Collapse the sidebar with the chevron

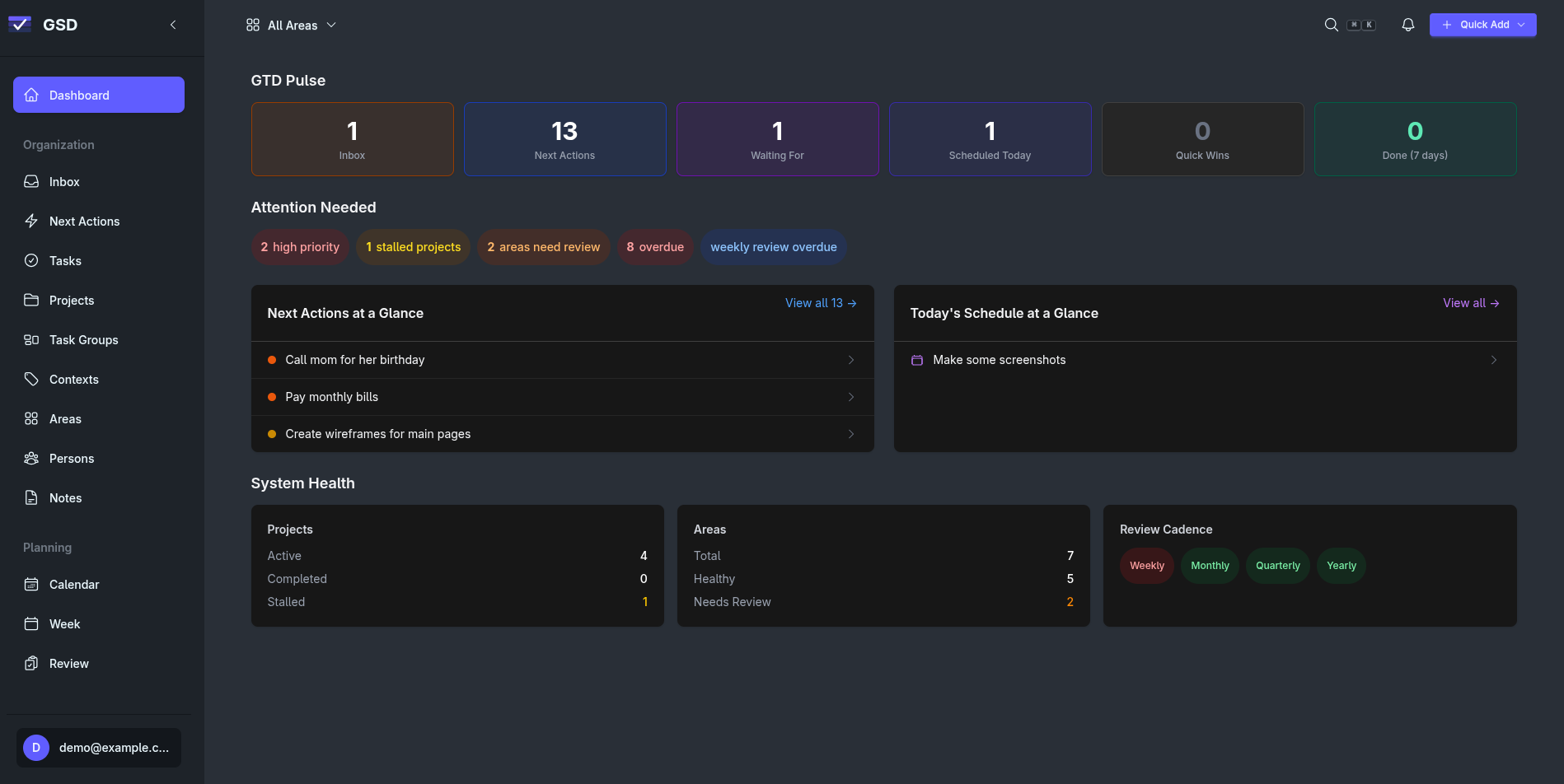coord(172,25)
